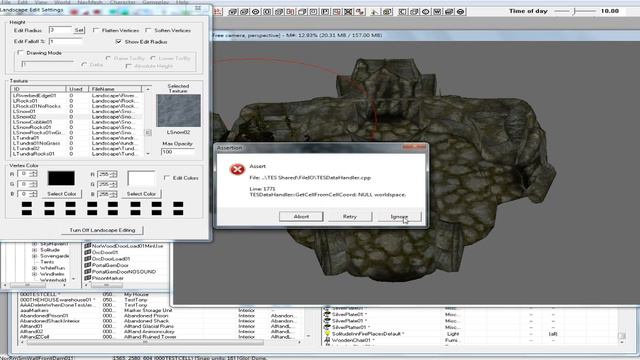Select the Tents tree item
This screenshot has height=360, width=640.
[47, 262]
